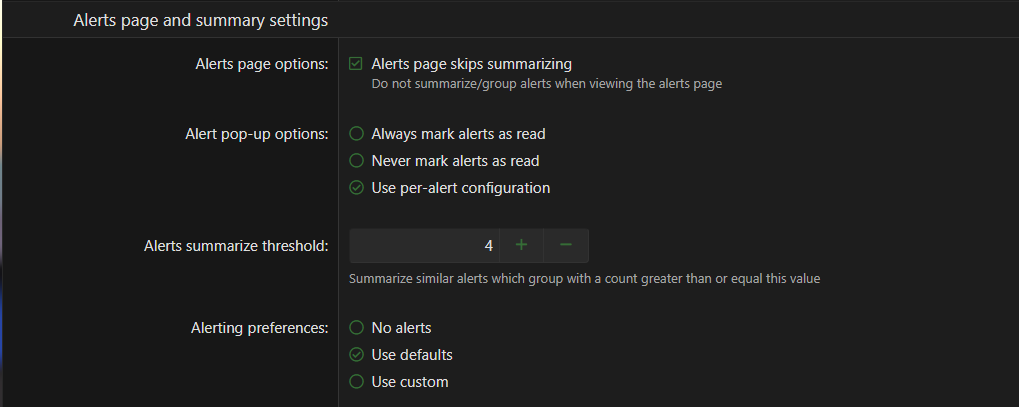Click the Alerts page options label

click(x=261, y=64)
